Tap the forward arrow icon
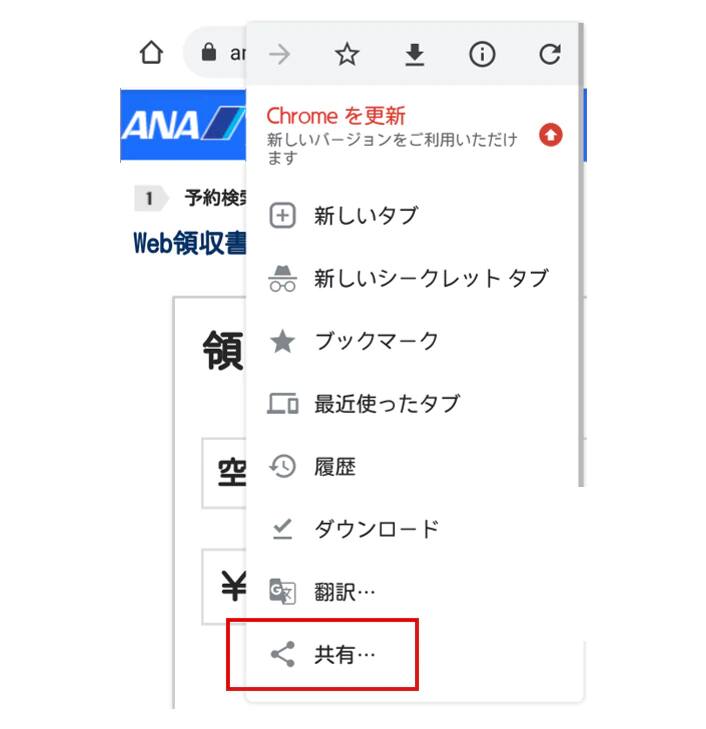The height and width of the screenshot is (729, 706). coord(279,55)
